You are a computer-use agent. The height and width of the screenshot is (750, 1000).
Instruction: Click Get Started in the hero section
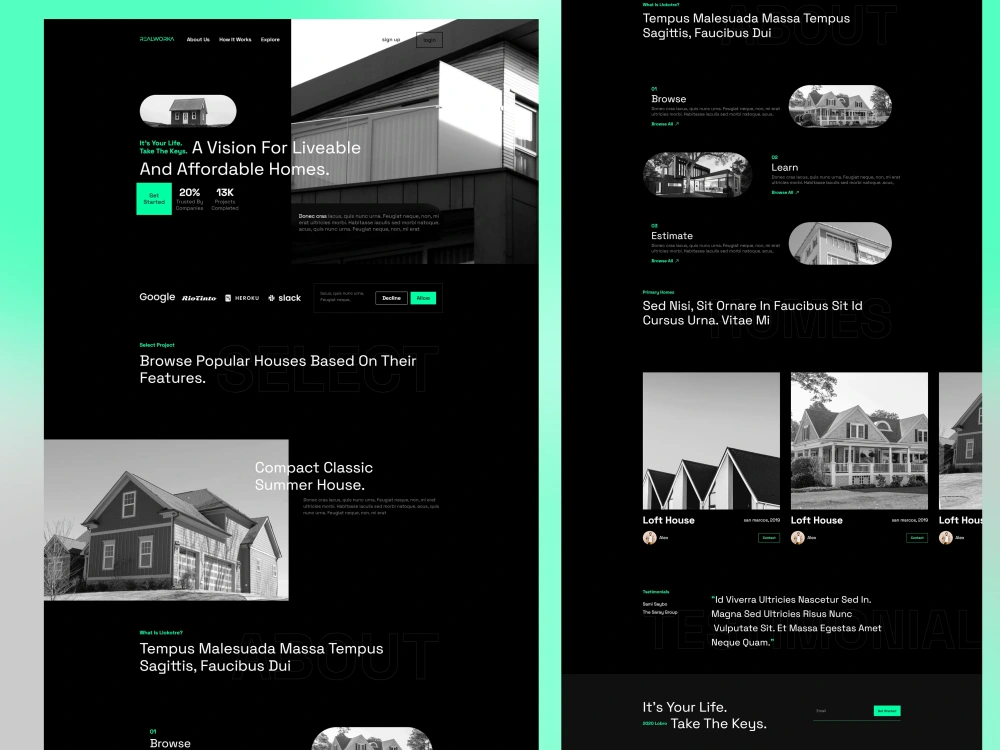pos(153,198)
